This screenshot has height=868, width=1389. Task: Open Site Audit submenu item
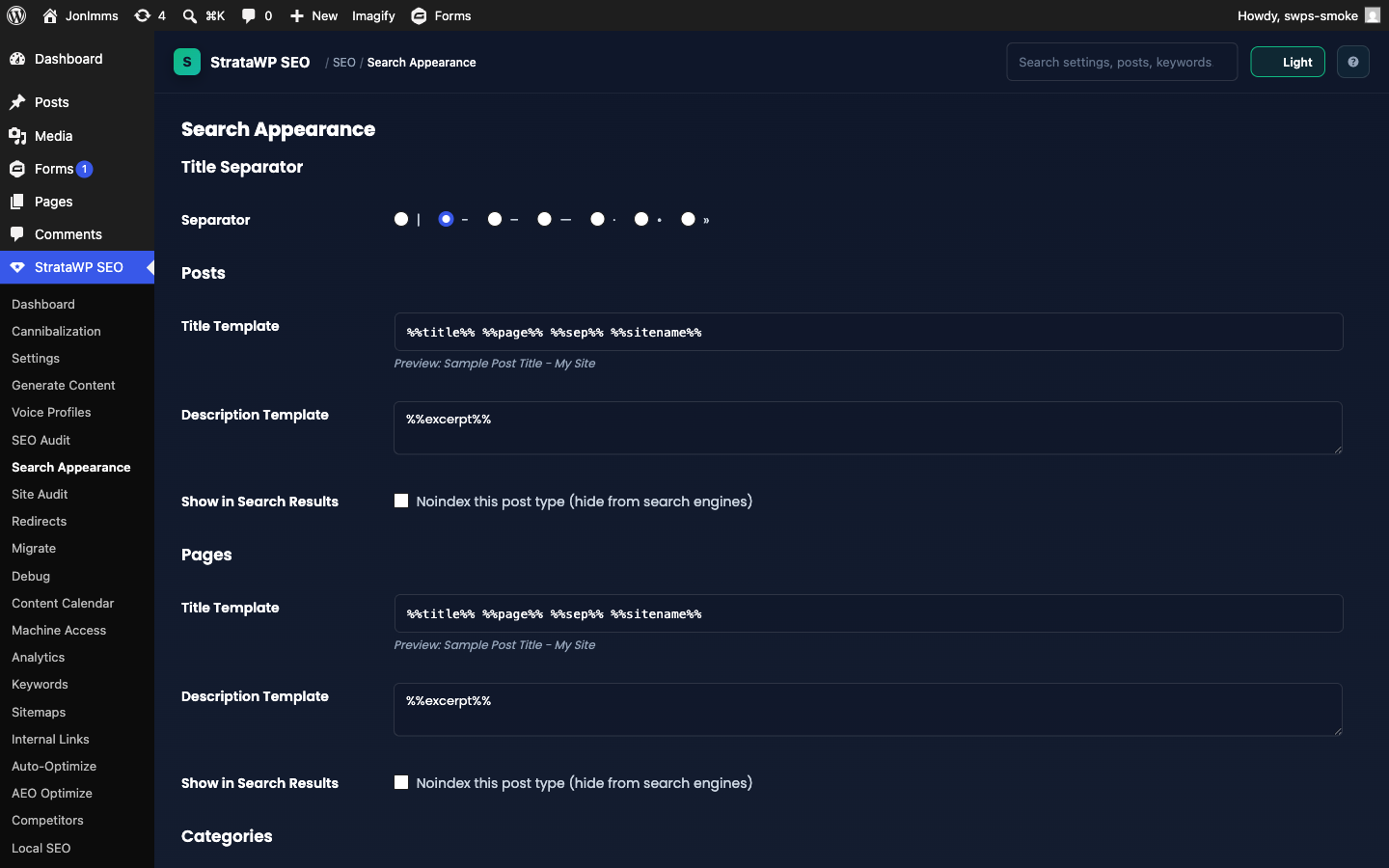pyautogui.click(x=40, y=494)
